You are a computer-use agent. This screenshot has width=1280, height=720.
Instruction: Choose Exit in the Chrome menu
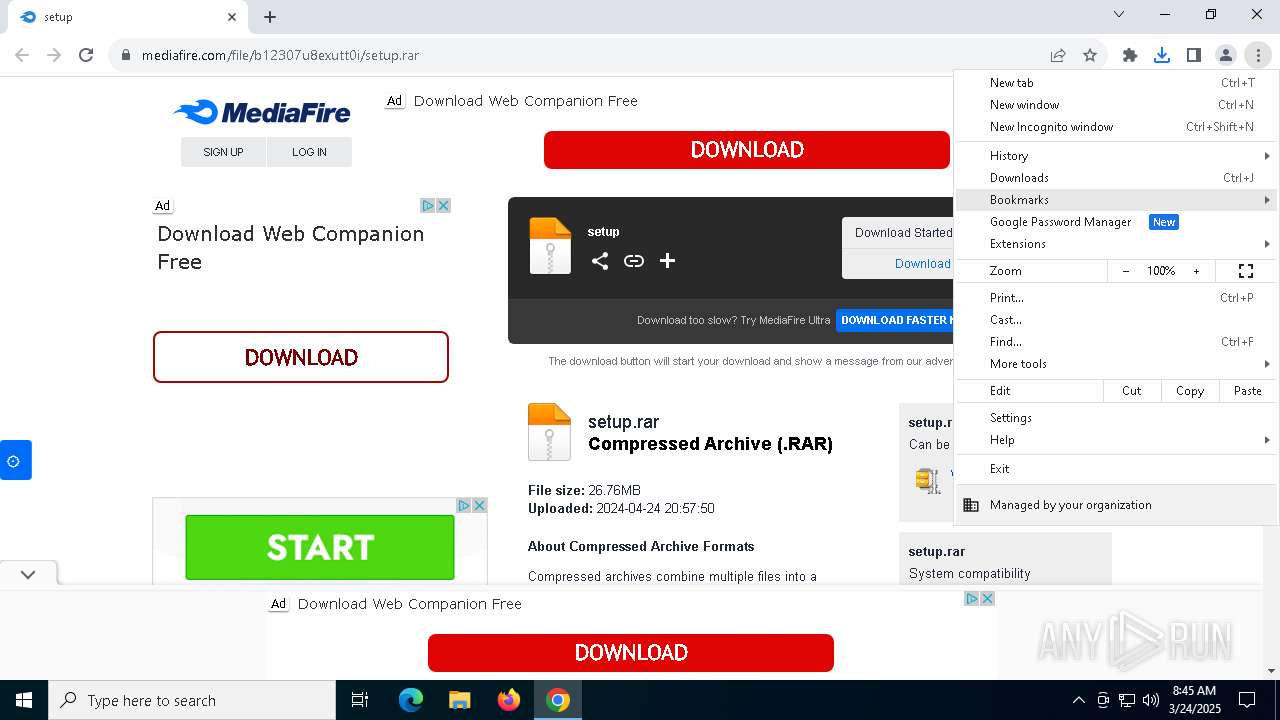pos(1117,469)
